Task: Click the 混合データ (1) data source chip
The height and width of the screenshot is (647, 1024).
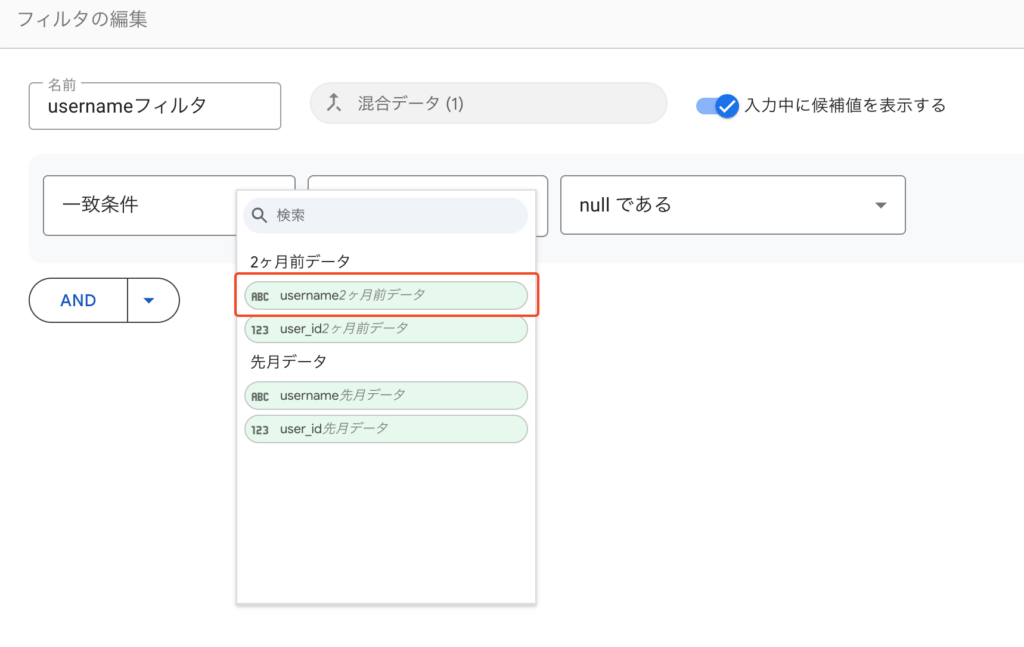Action: 488,103
